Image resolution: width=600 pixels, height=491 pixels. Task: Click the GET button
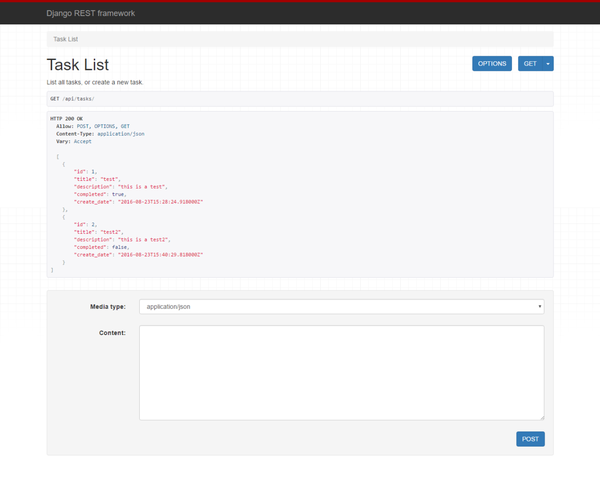pyautogui.click(x=530, y=64)
